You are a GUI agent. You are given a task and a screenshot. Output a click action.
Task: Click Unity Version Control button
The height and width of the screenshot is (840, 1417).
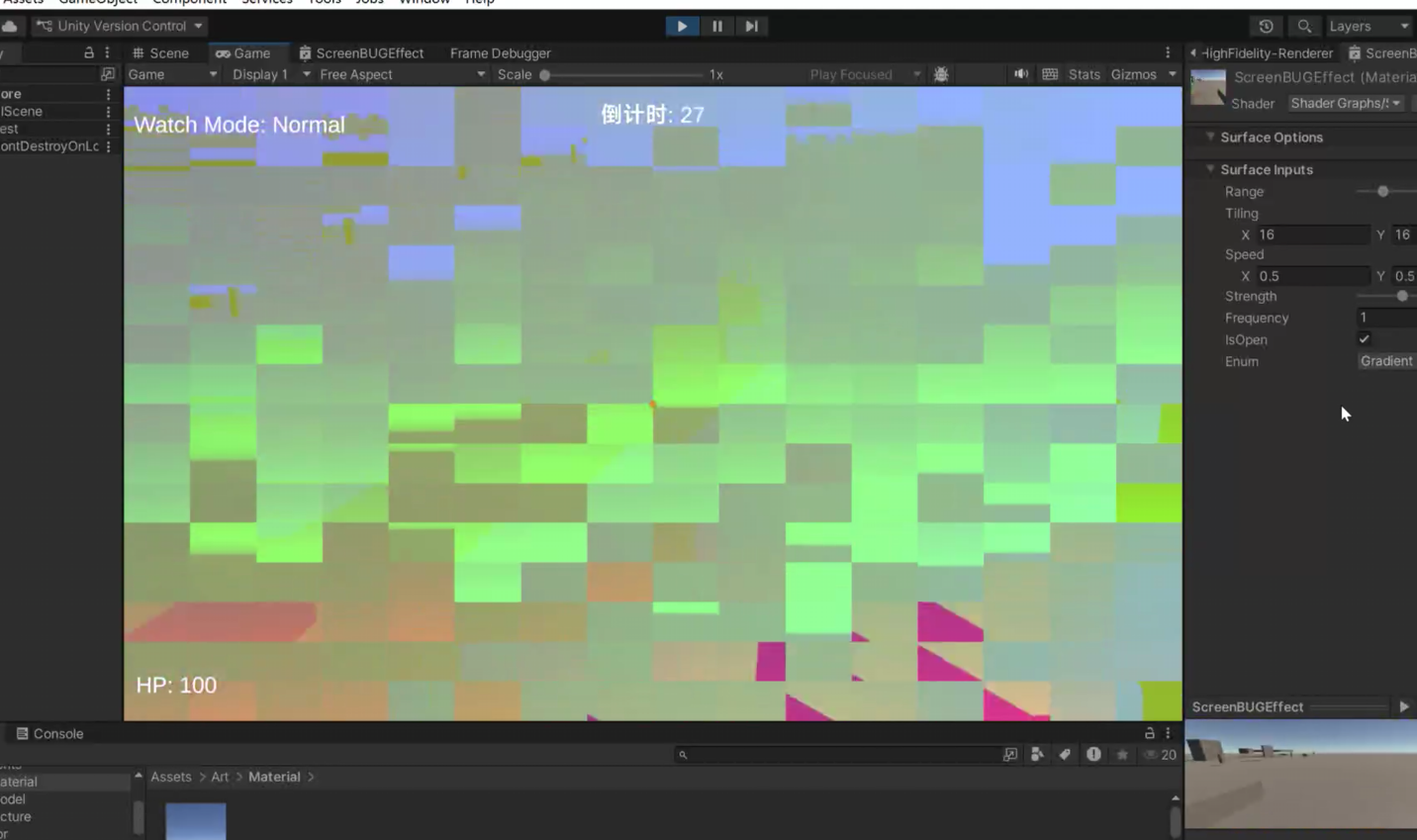point(120,27)
